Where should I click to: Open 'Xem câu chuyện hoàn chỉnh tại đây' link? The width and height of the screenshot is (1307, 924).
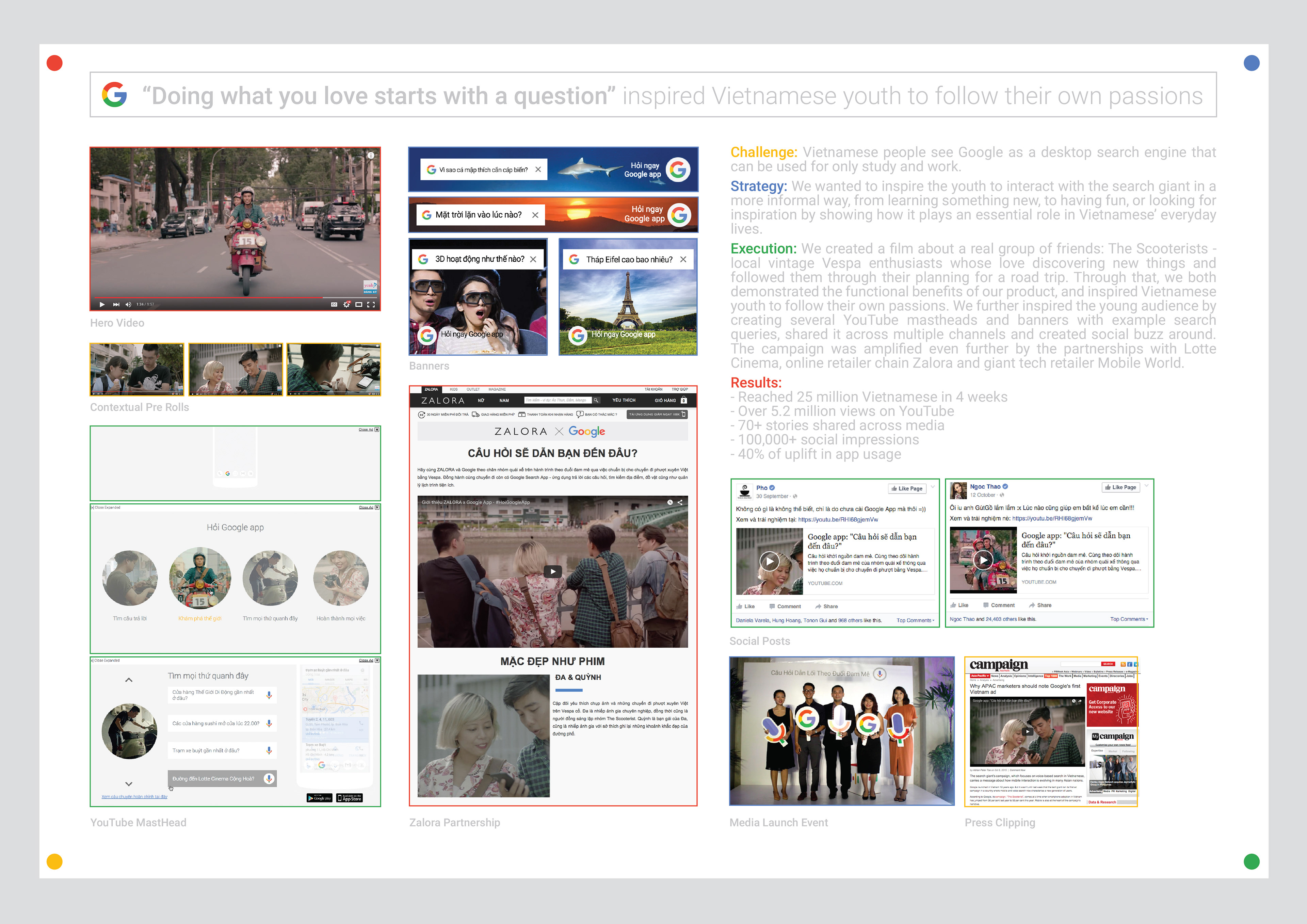tap(134, 796)
